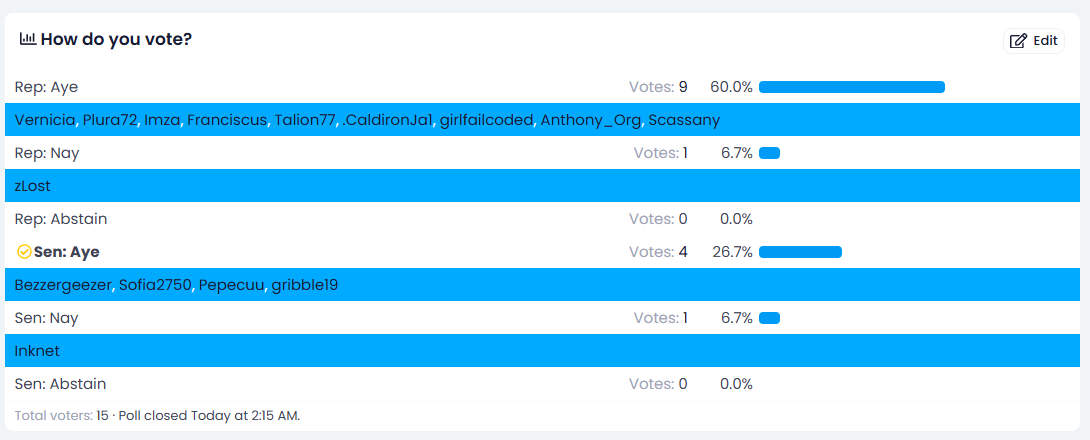Select the Rep: Nay poll option
This screenshot has height=440, width=1090.
click(47, 153)
